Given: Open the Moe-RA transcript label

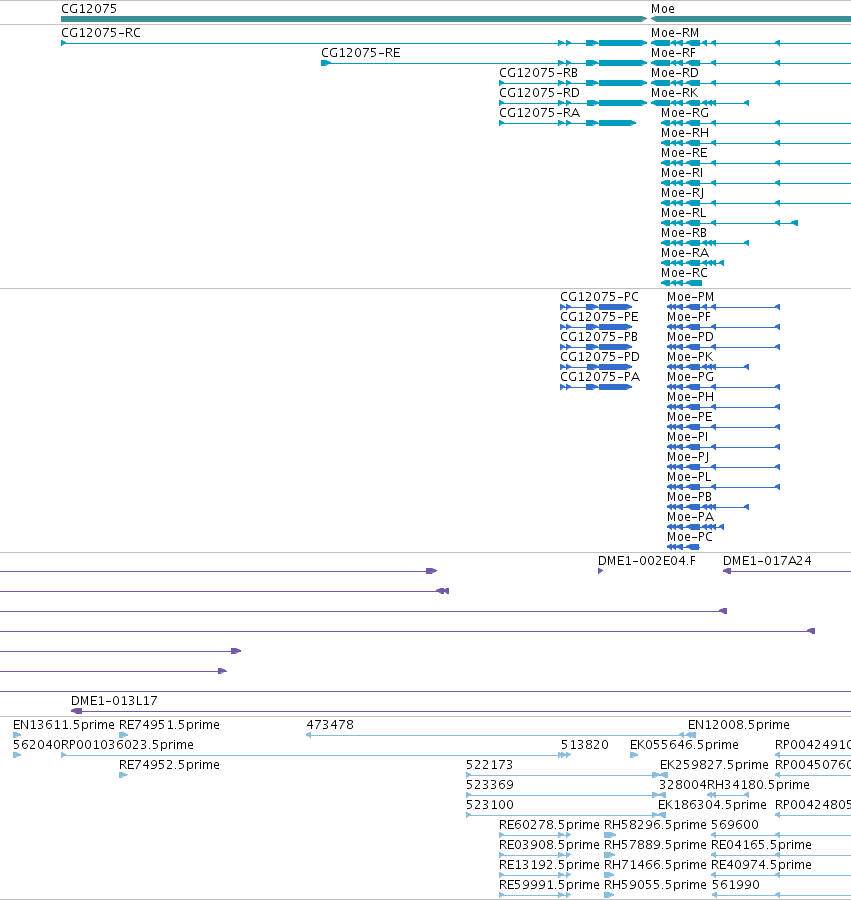Looking at the screenshot, I should point(685,253).
